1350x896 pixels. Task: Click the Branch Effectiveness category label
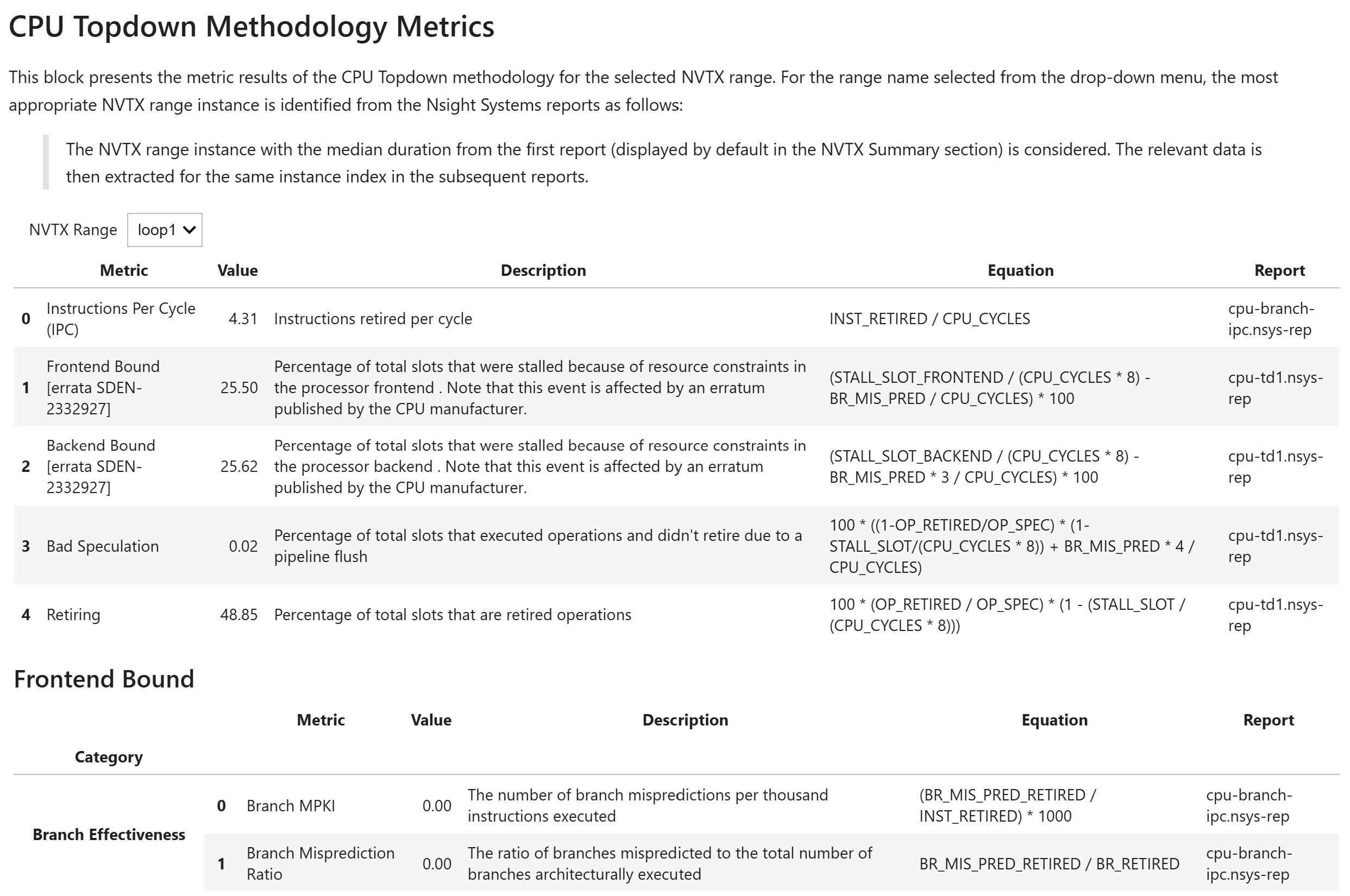(109, 834)
